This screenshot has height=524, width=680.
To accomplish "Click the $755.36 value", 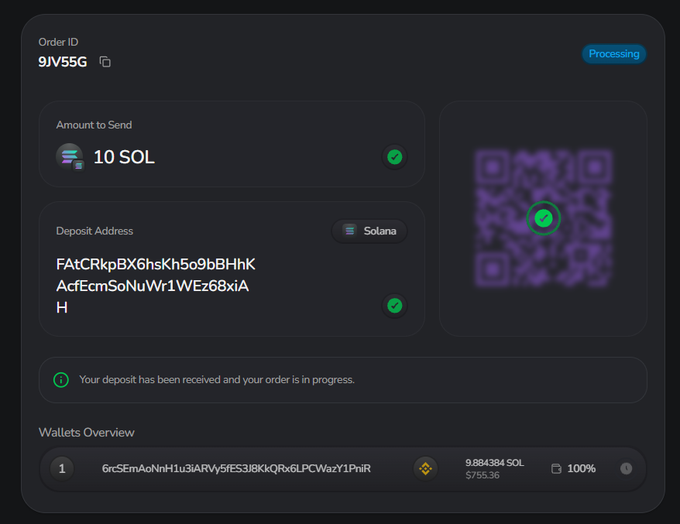I will click(482, 475).
